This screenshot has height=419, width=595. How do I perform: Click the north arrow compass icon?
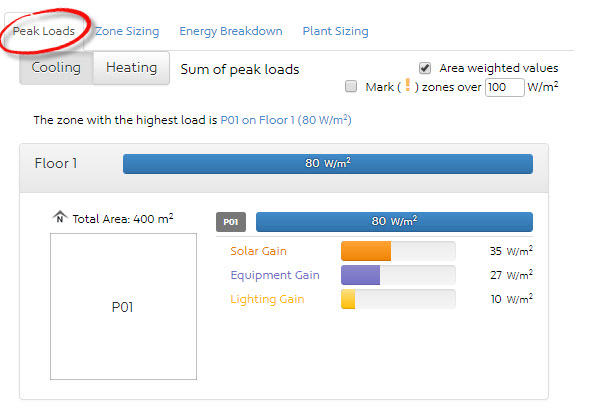60,217
